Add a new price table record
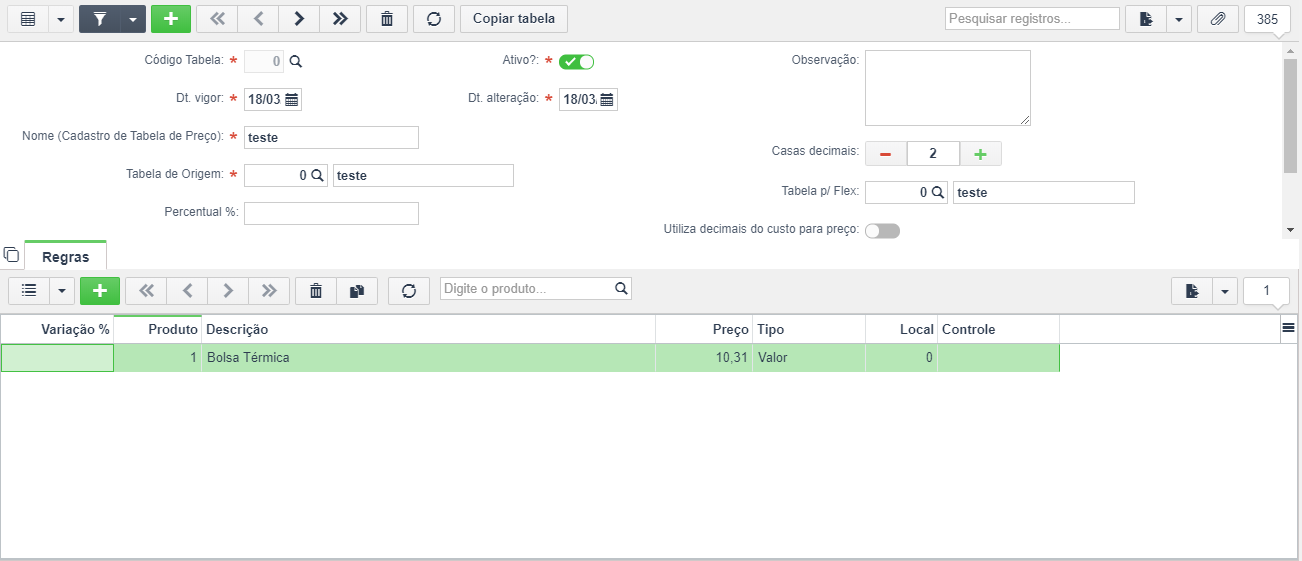The height and width of the screenshot is (561, 1302). click(x=171, y=19)
